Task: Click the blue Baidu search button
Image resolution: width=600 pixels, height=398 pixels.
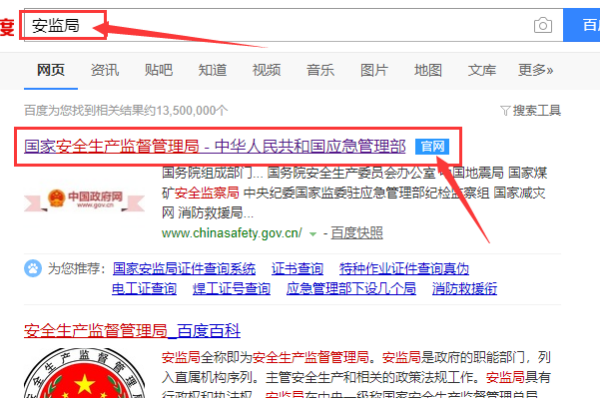Action: click(582, 25)
